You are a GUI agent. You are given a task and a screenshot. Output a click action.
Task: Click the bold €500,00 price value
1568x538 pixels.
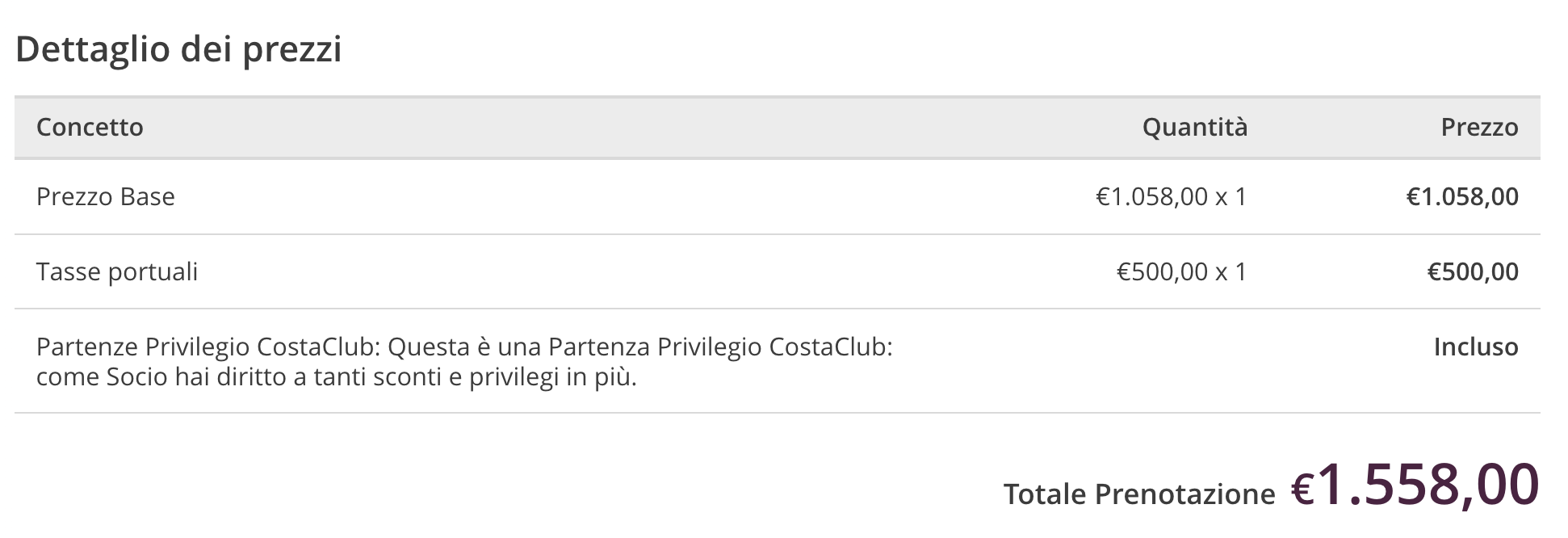click(x=1473, y=272)
